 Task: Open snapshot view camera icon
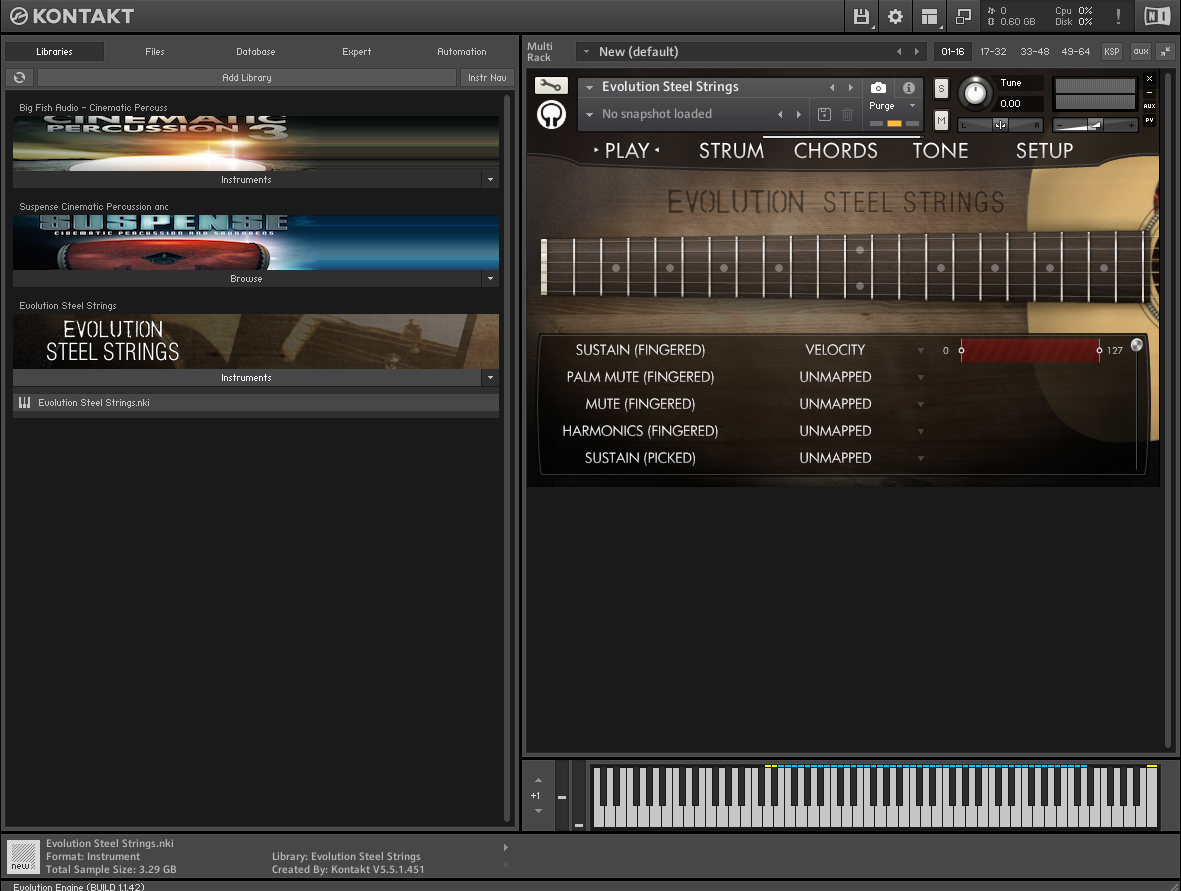(877, 87)
